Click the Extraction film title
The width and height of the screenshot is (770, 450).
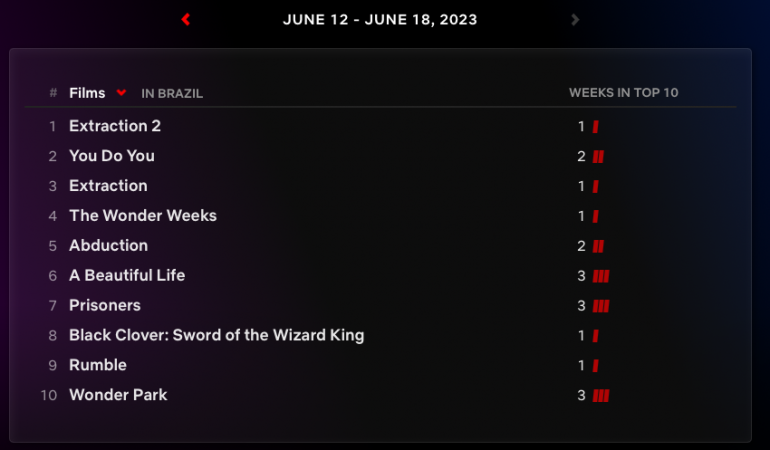(x=108, y=186)
